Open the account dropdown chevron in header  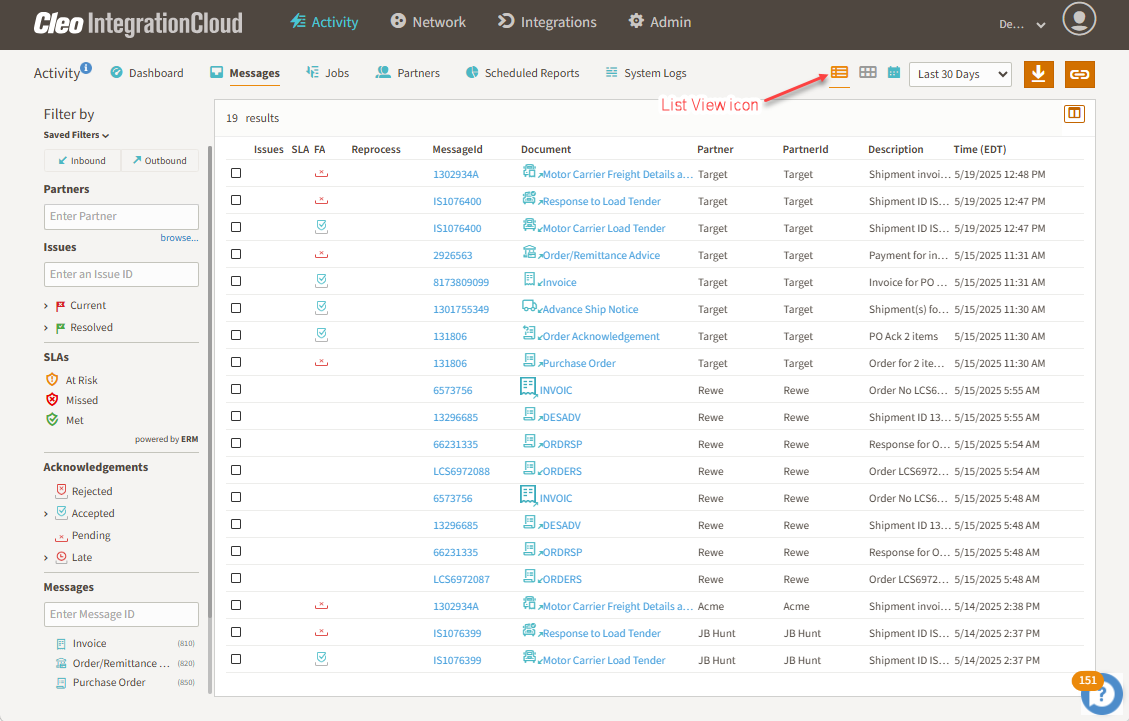1040,24
